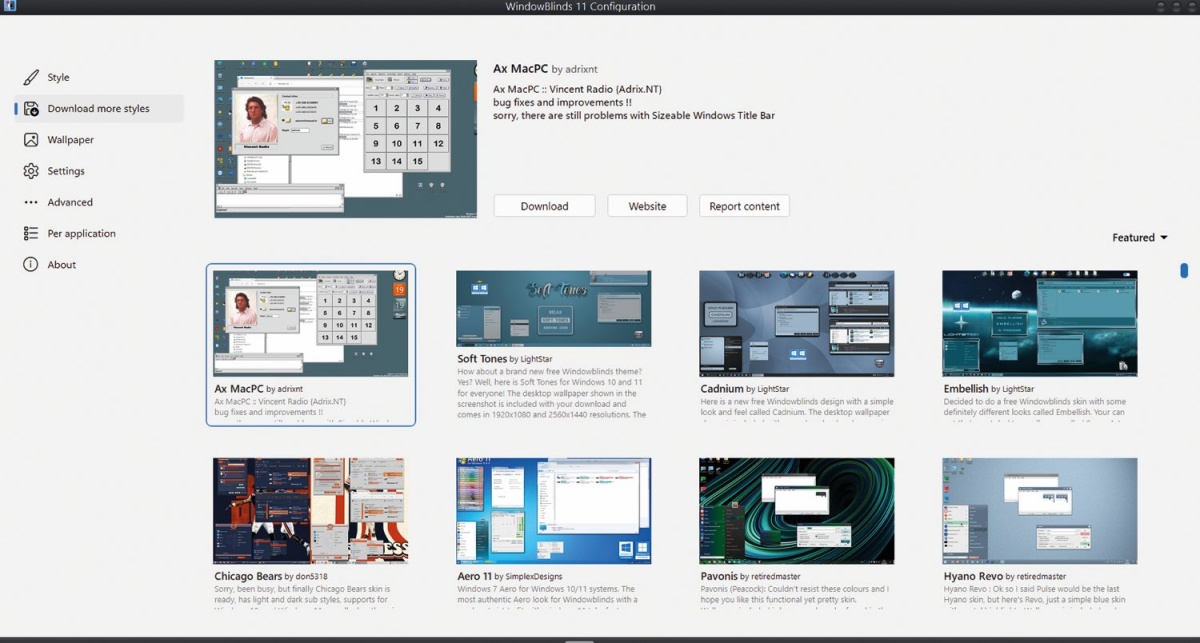Open the Style section brush icon
This screenshot has height=643, width=1200.
(x=31, y=77)
